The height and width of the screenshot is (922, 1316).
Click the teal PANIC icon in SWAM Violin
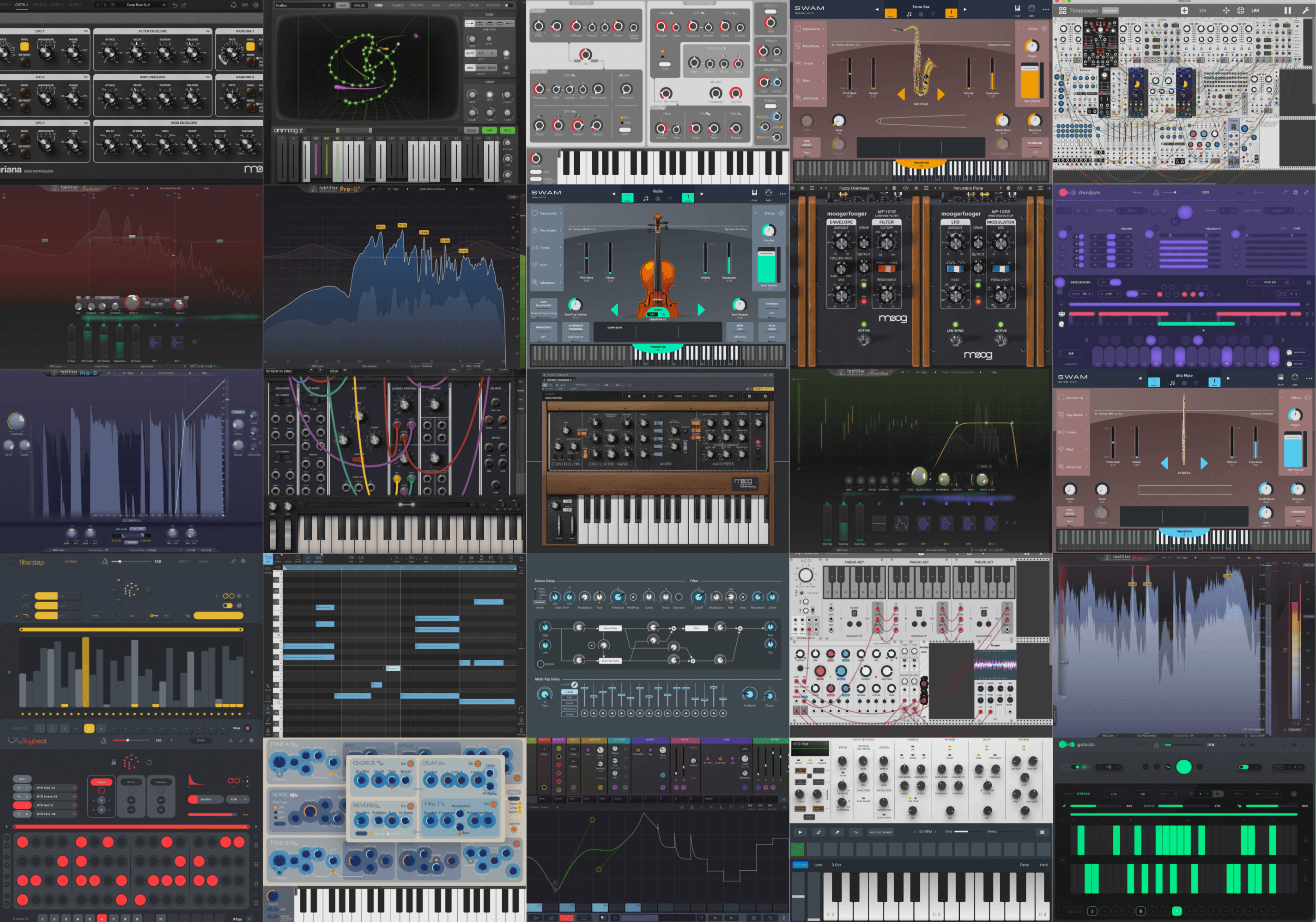click(688, 197)
